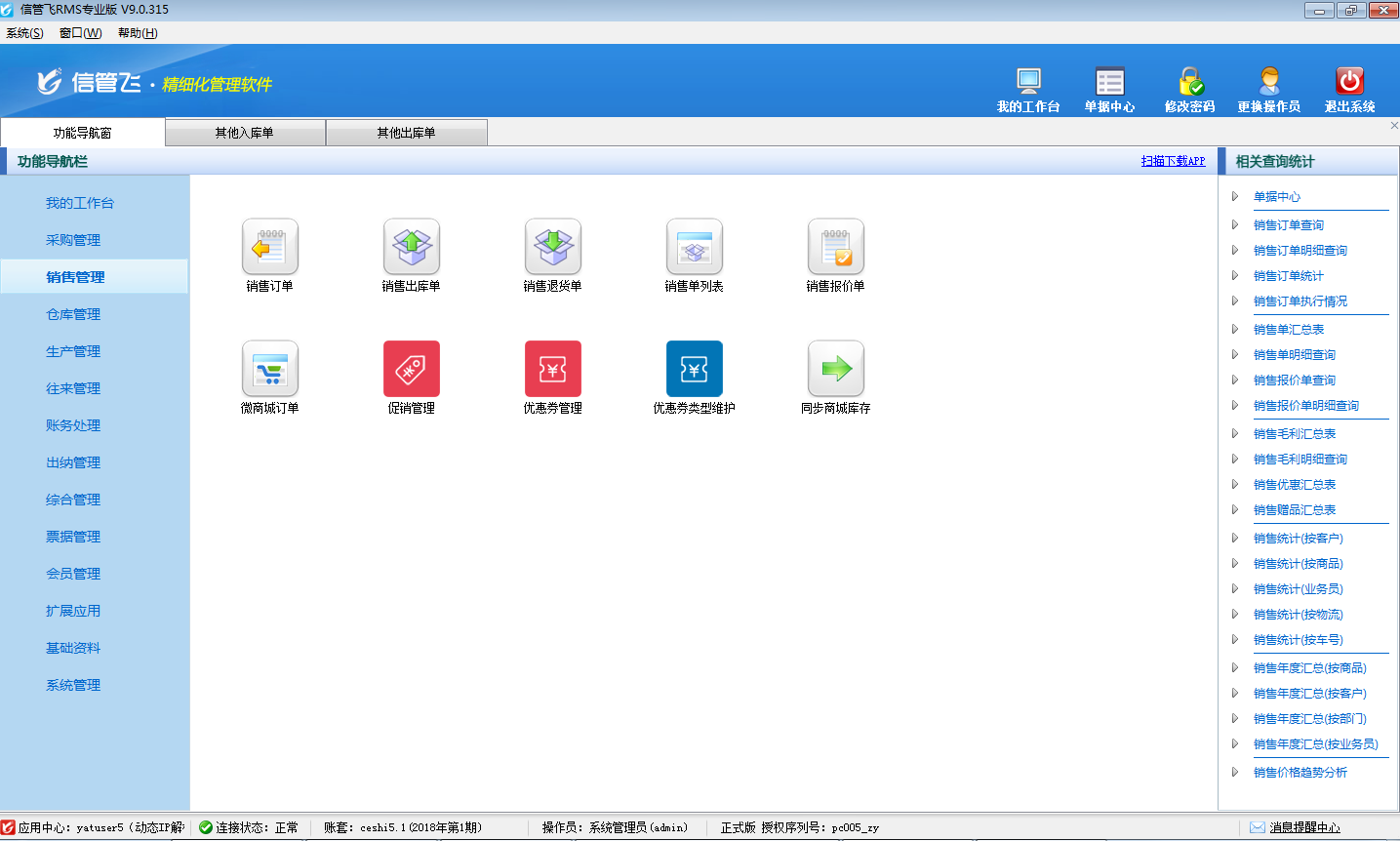
Task: Open the 优惠券管理 coupon icon
Action: point(553,369)
